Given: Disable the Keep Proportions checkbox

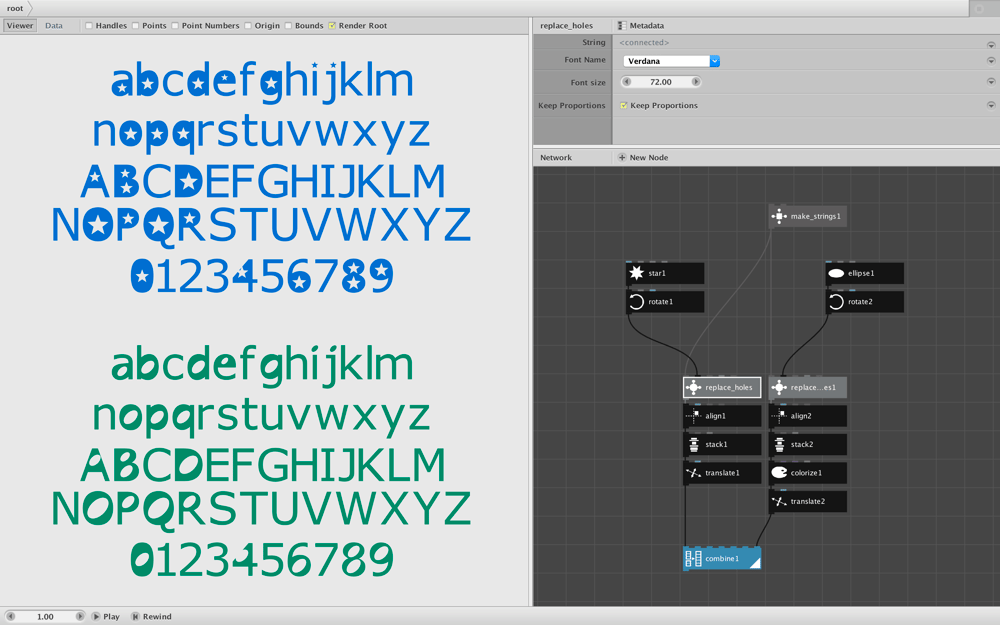Looking at the screenshot, I should pyautogui.click(x=624, y=105).
